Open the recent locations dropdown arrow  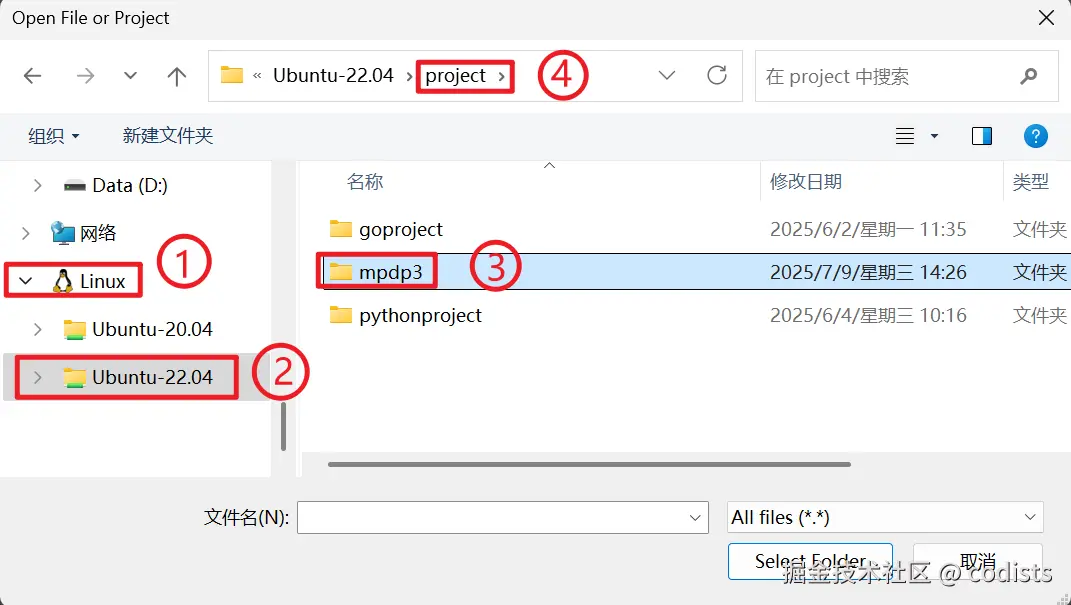point(130,76)
